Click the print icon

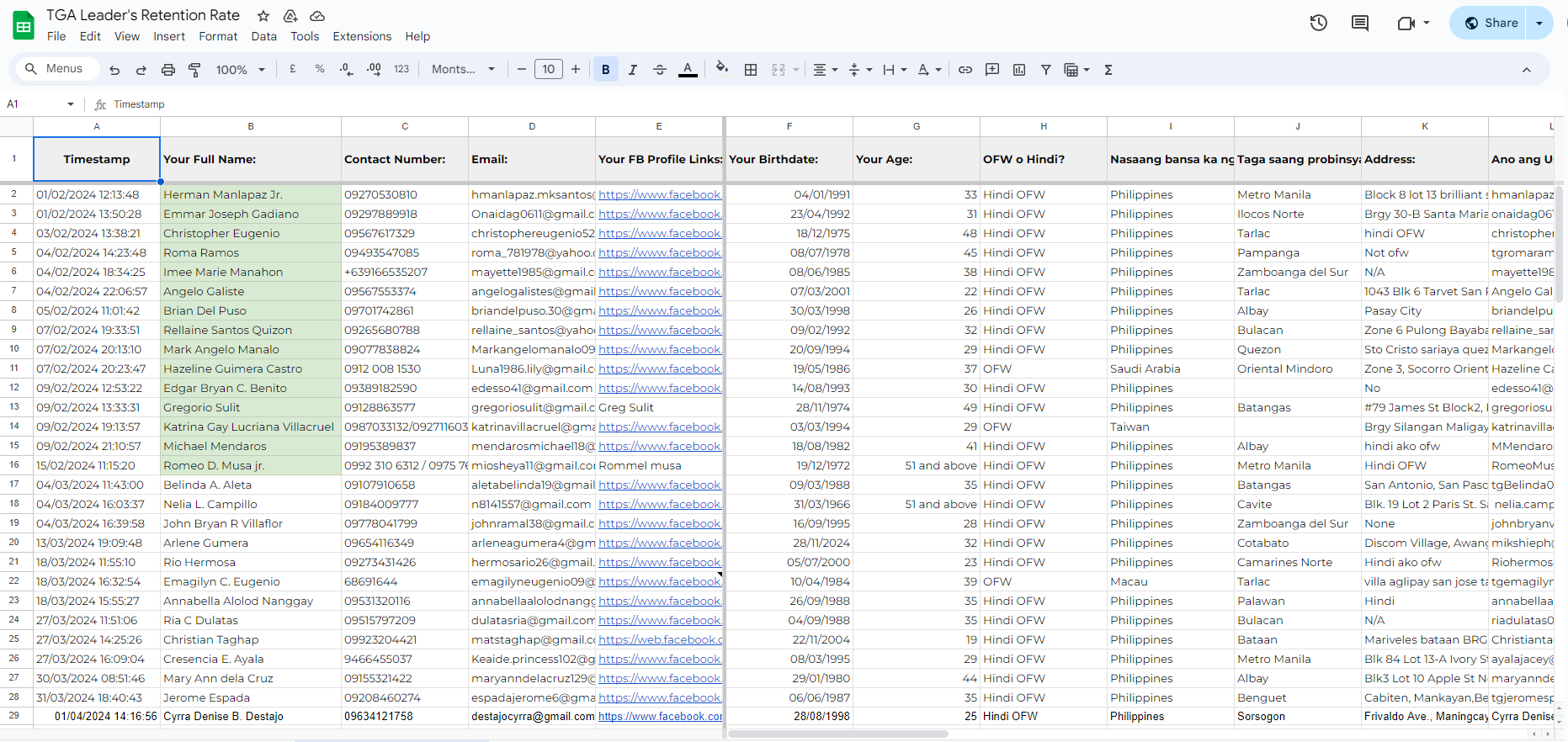coord(168,70)
